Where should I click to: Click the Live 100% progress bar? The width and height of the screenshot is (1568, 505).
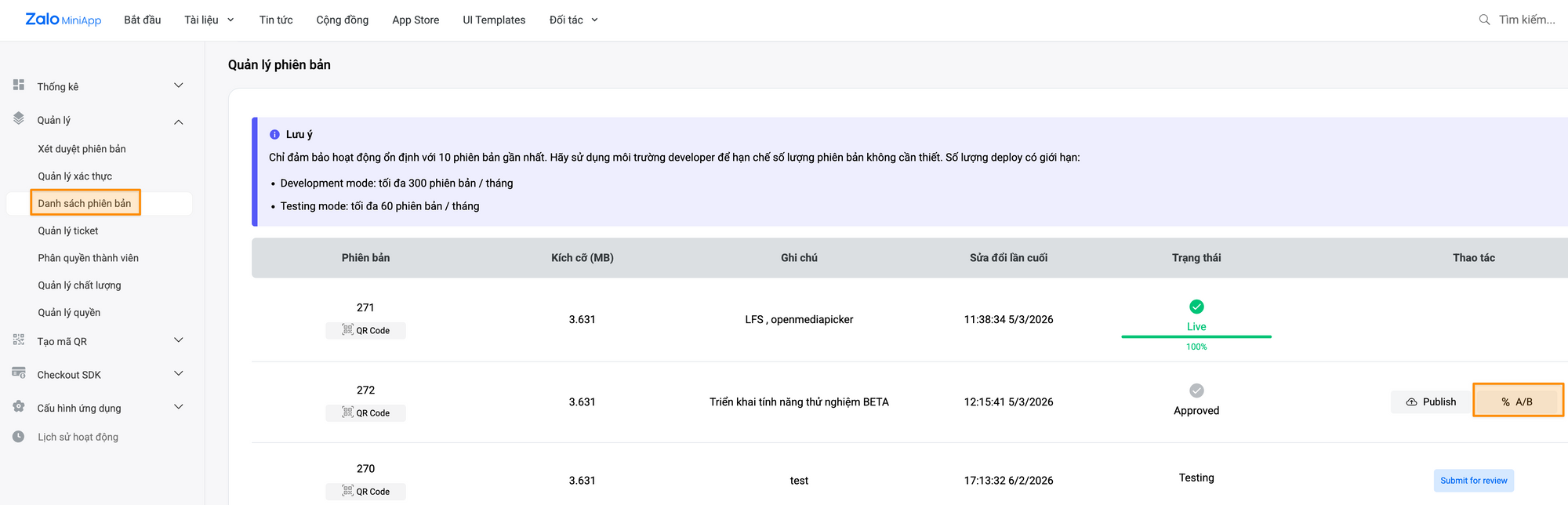[1196, 336]
